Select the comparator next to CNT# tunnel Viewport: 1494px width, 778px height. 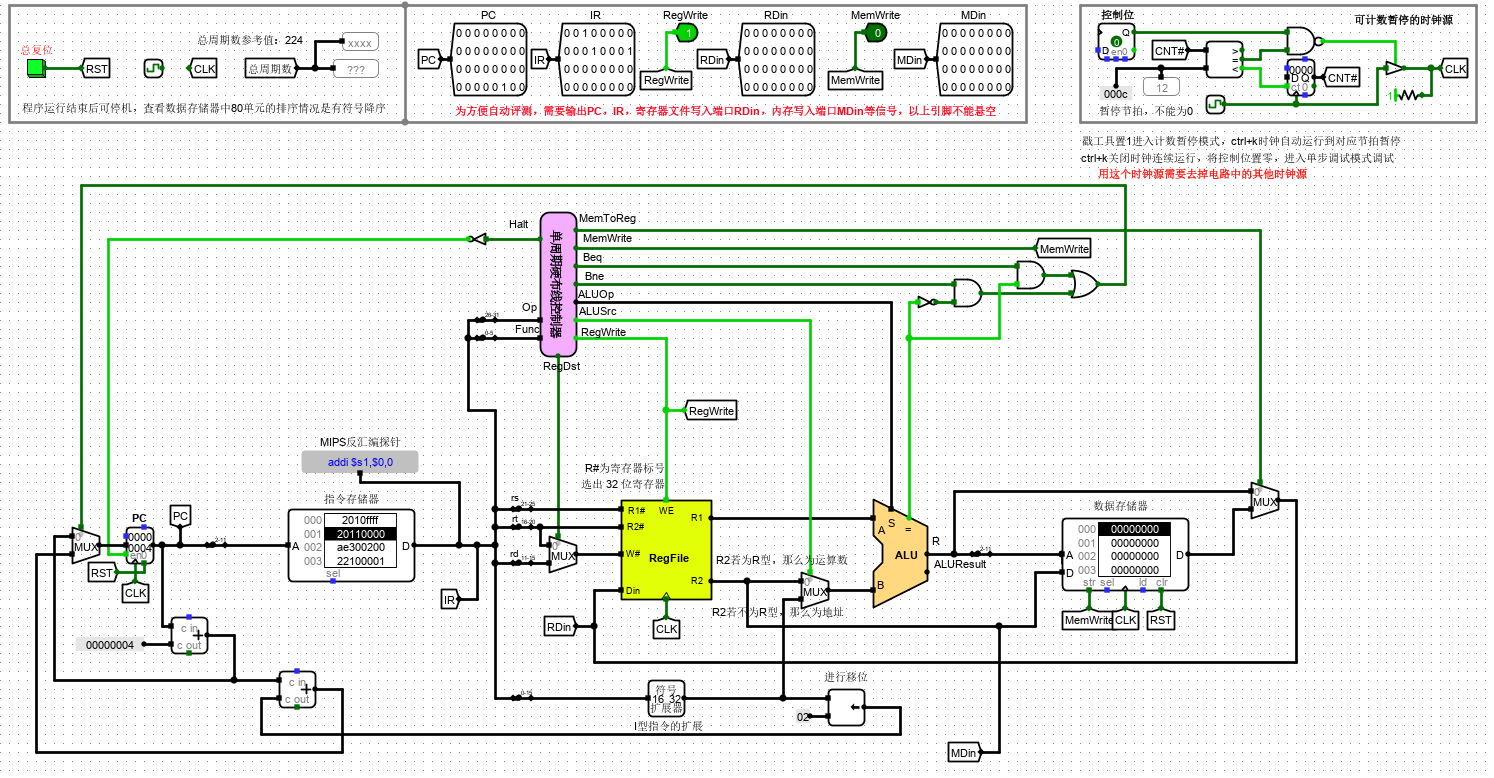tap(1223, 60)
